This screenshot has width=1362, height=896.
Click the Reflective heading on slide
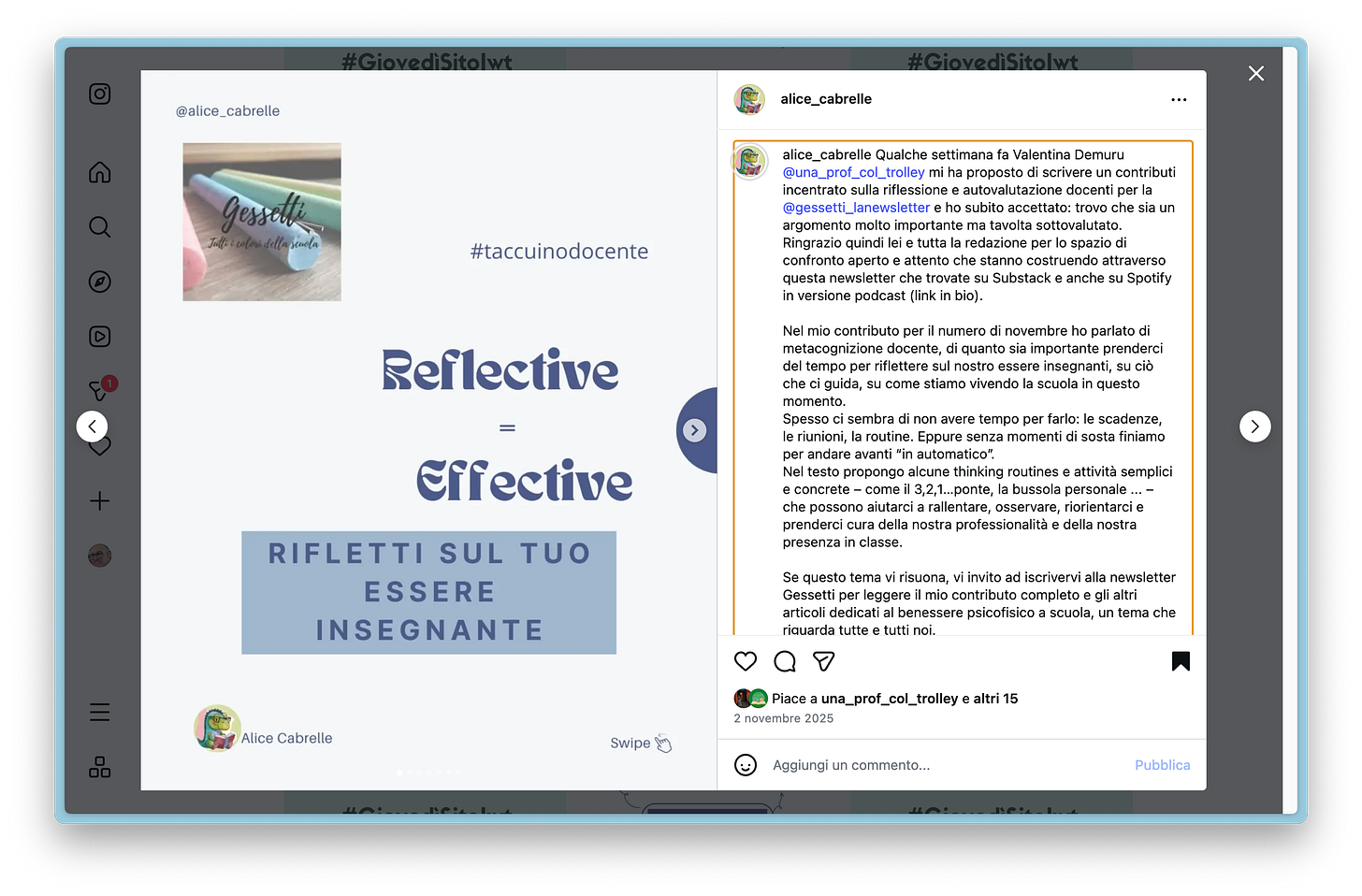click(x=500, y=370)
